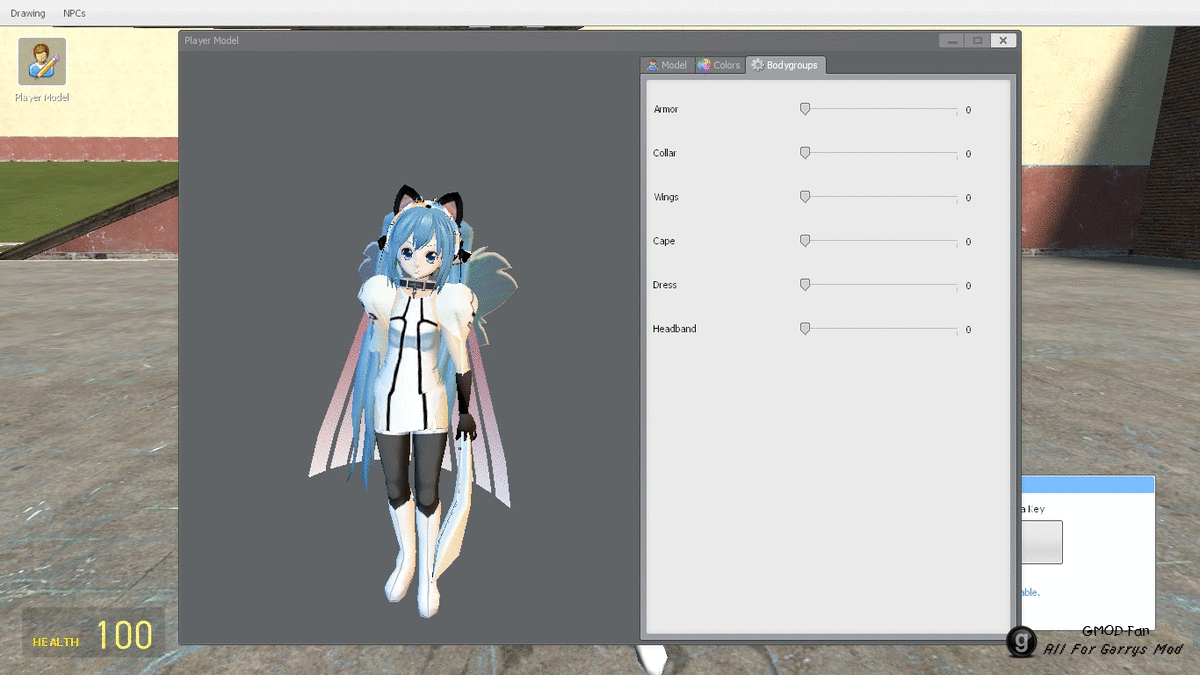
Task: Click the Armor label
Action: tap(666, 109)
